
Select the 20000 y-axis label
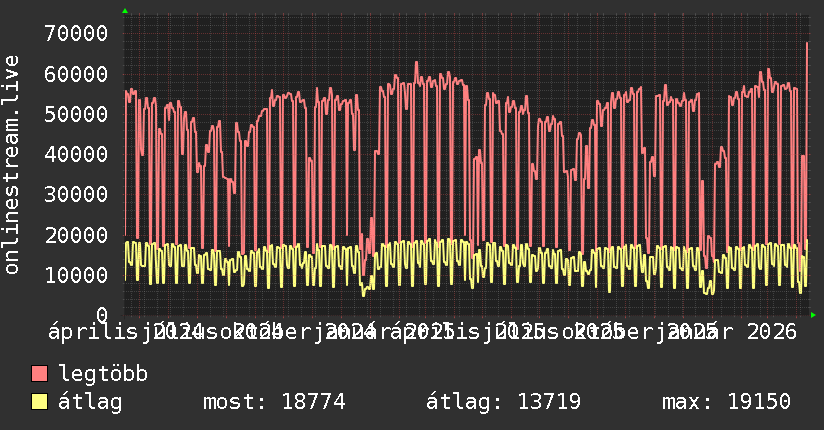76,235
